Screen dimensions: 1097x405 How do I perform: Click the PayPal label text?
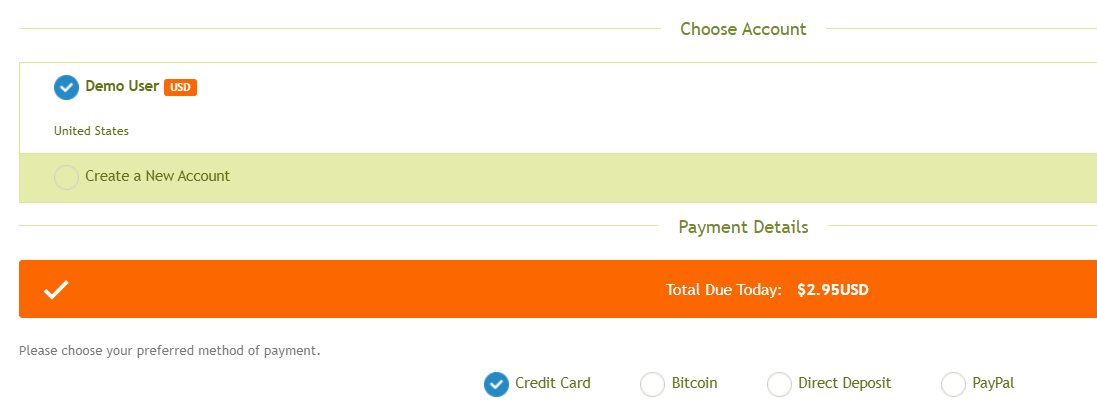click(993, 383)
